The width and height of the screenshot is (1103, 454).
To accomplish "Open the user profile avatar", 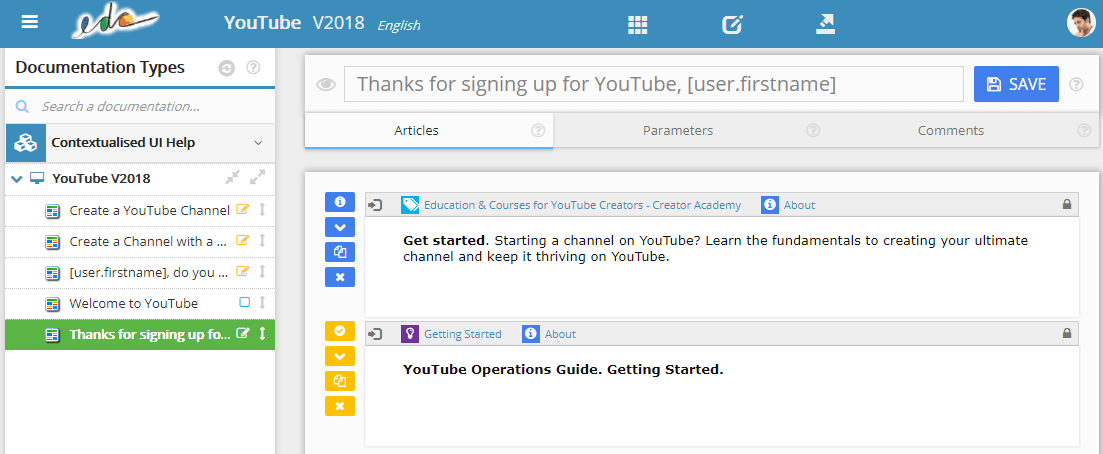I will click(x=1081, y=23).
